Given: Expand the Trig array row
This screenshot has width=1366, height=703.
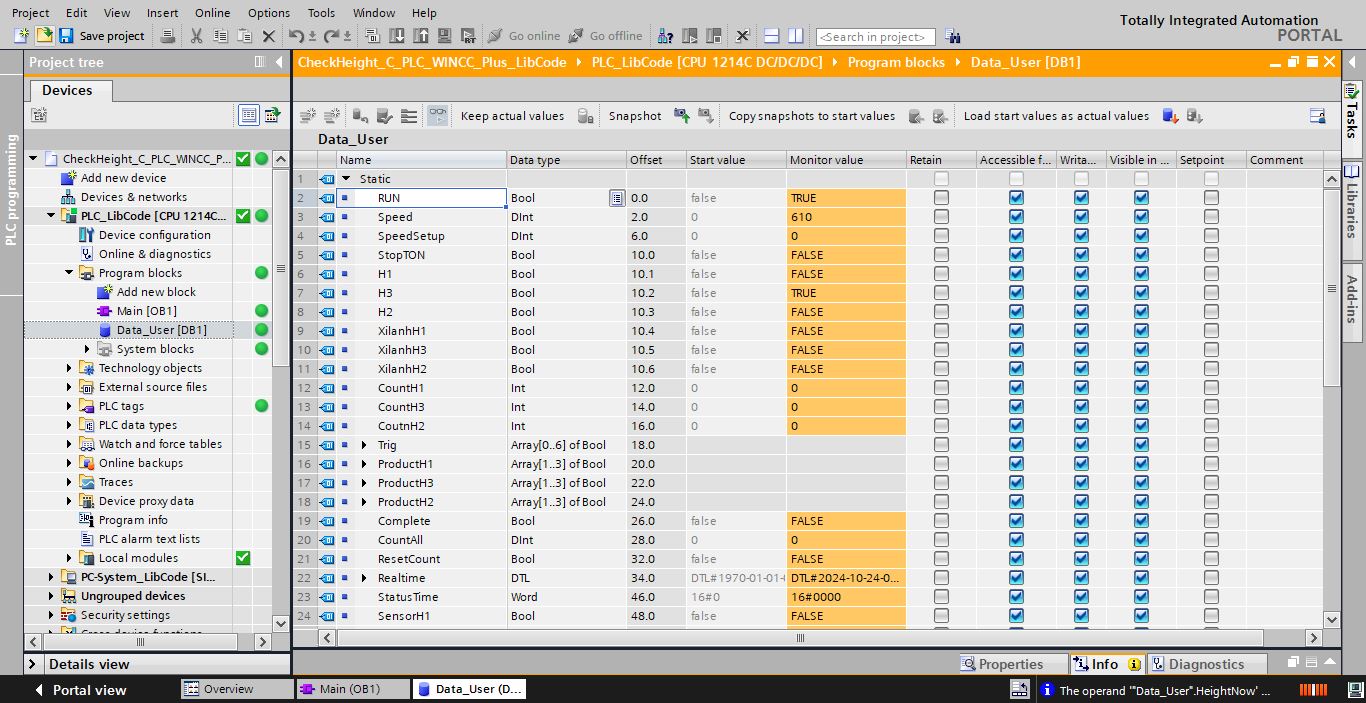Looking at the screenshot, I should (364, 445).
